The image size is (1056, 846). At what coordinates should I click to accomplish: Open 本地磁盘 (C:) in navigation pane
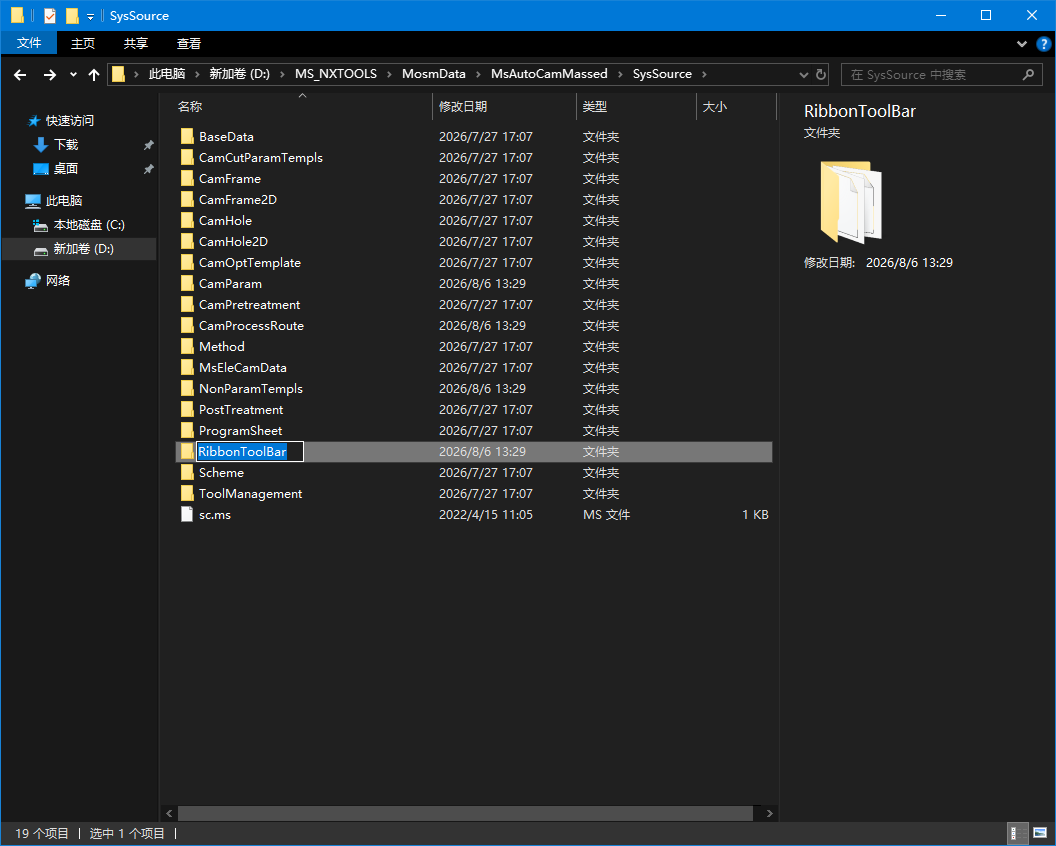coord(89,225)
